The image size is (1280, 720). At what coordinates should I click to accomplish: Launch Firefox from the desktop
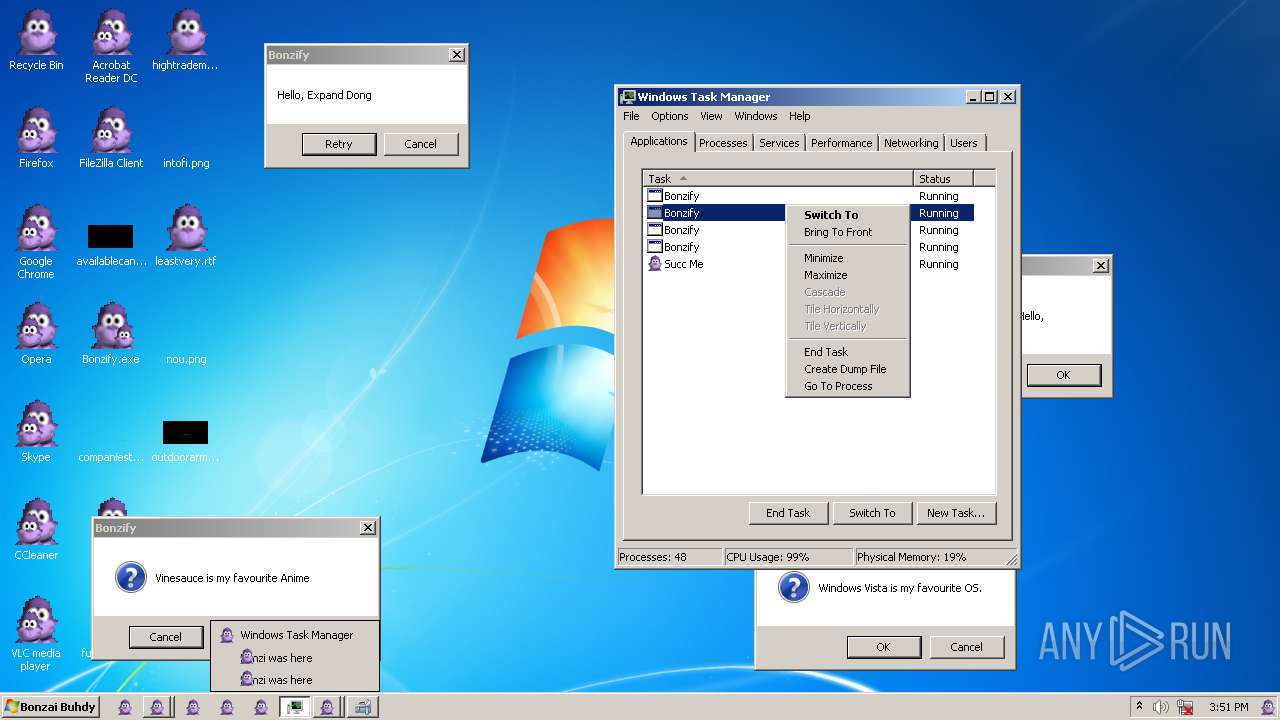[36, 138]
